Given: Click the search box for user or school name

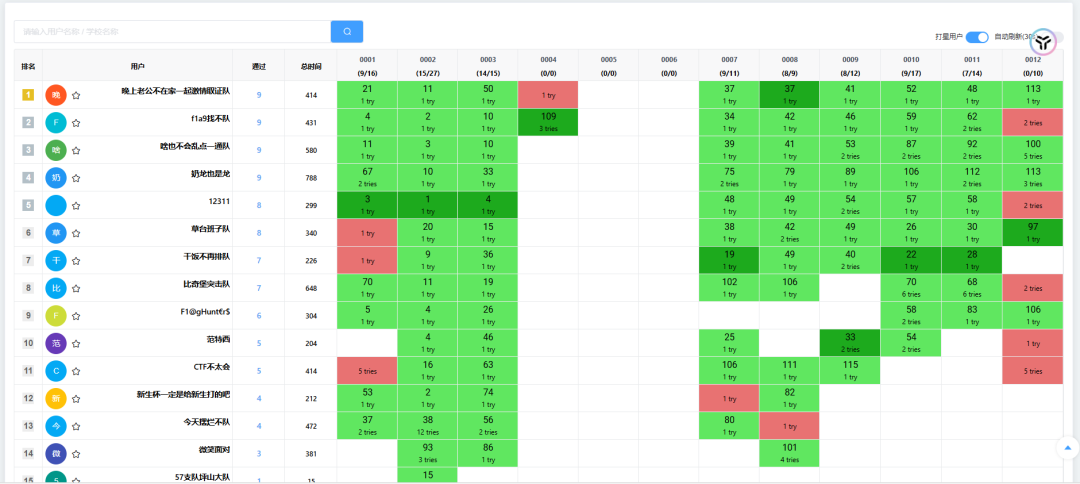Looking at the screenshot, I should click(x=170, y=32).
